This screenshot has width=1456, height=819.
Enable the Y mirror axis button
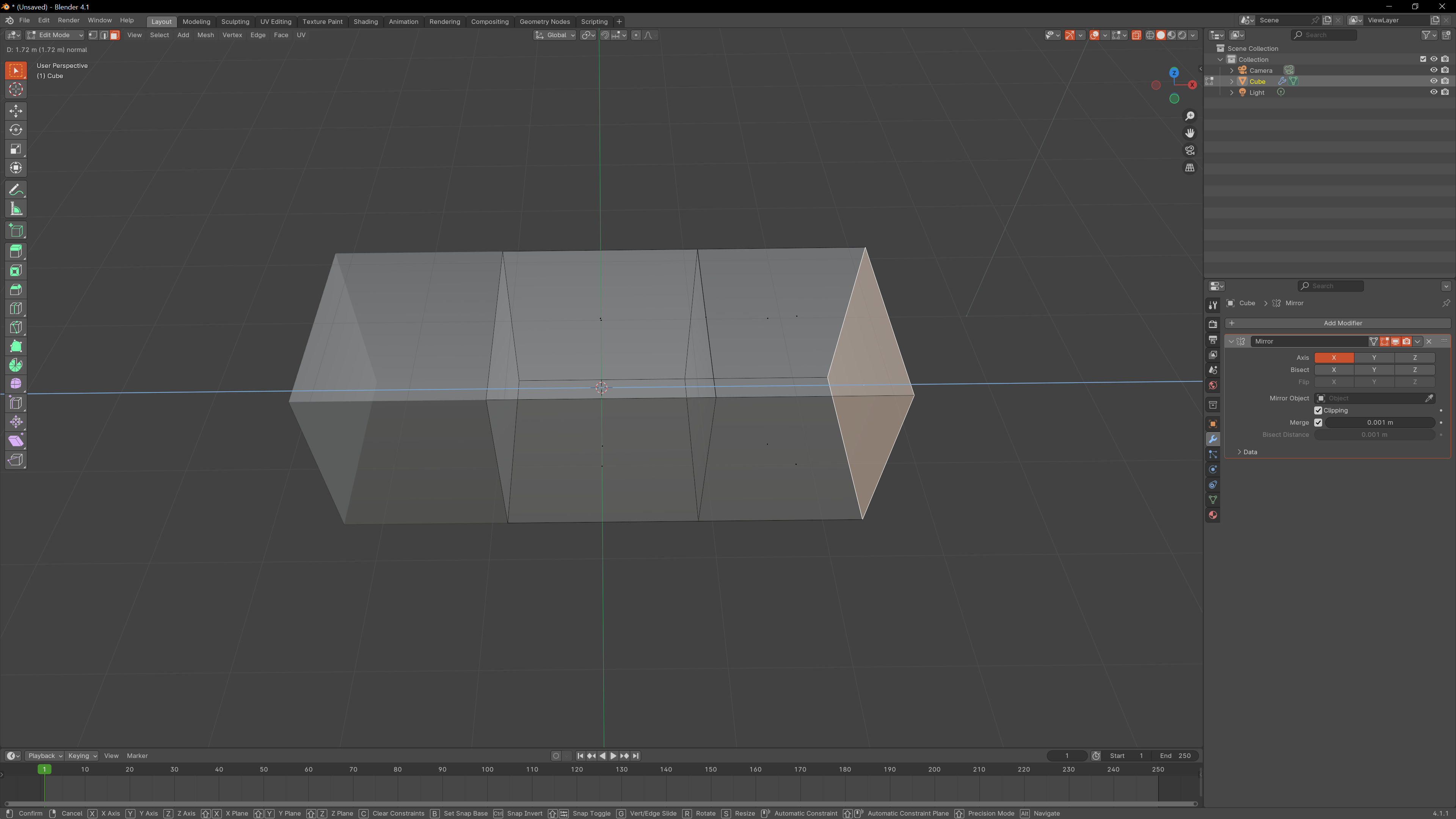click(x=1374, y=358)
